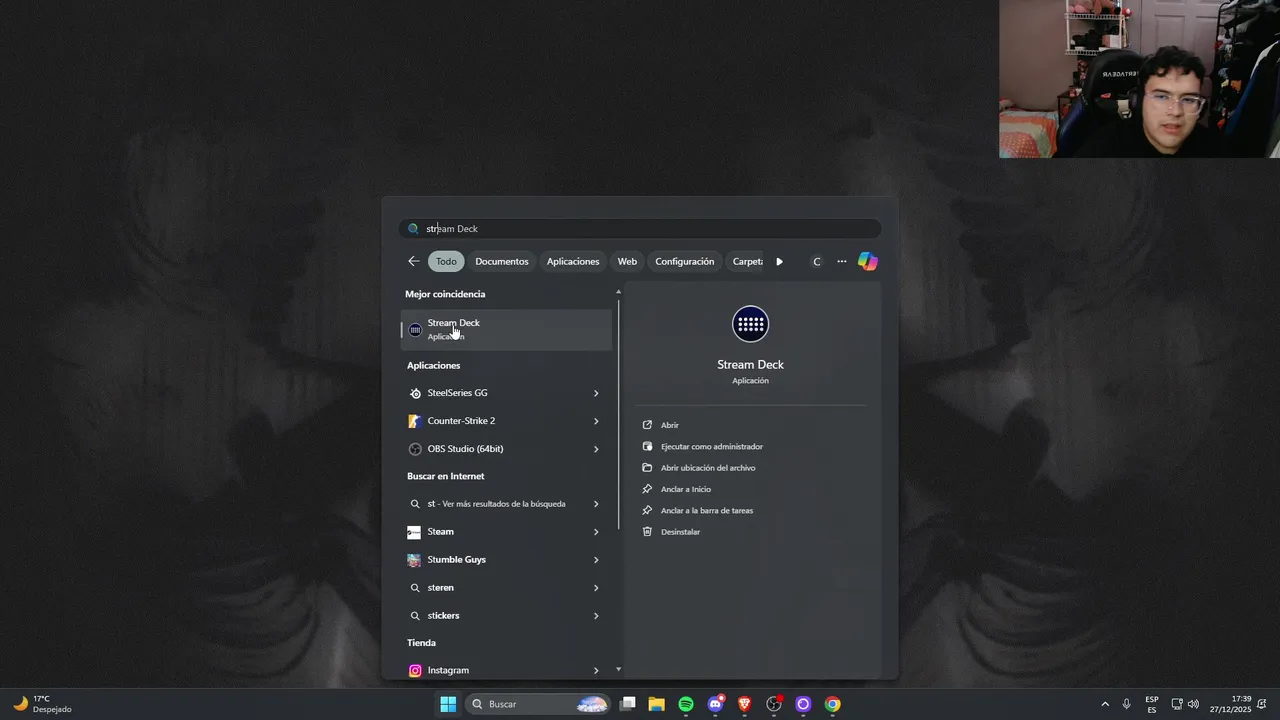Open the Stream Deck best match result
Image resolution: width=1280 pixels, height=720 pixels.
point(506,329)
